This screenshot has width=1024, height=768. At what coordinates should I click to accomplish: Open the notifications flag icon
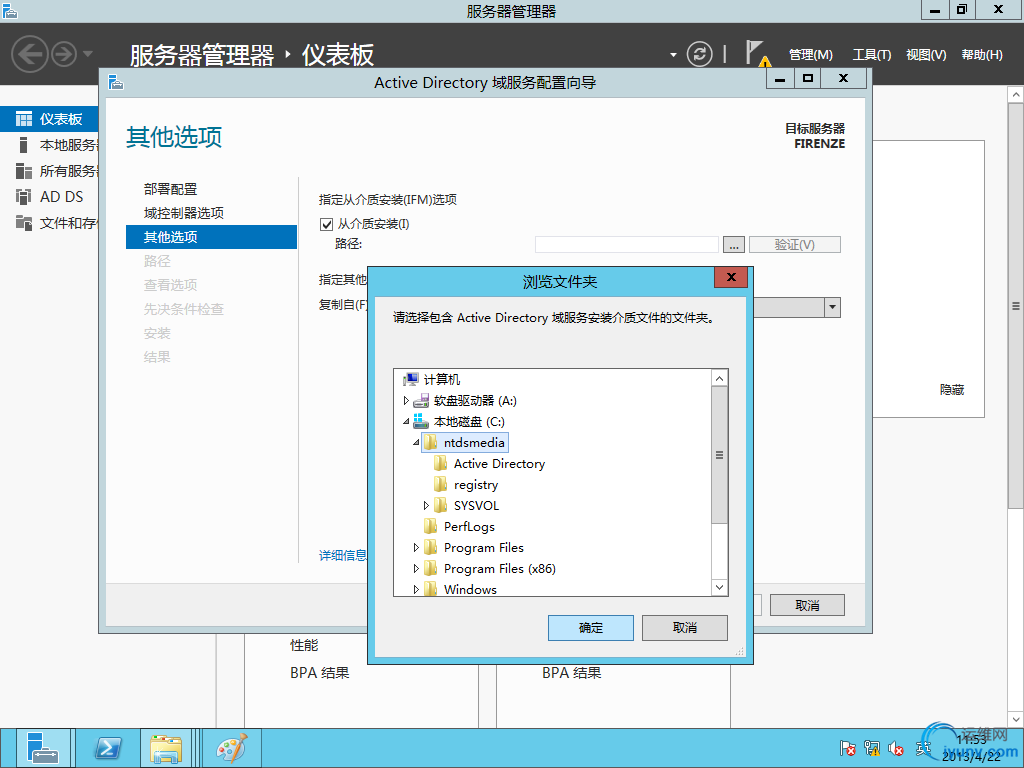(758, 53)
